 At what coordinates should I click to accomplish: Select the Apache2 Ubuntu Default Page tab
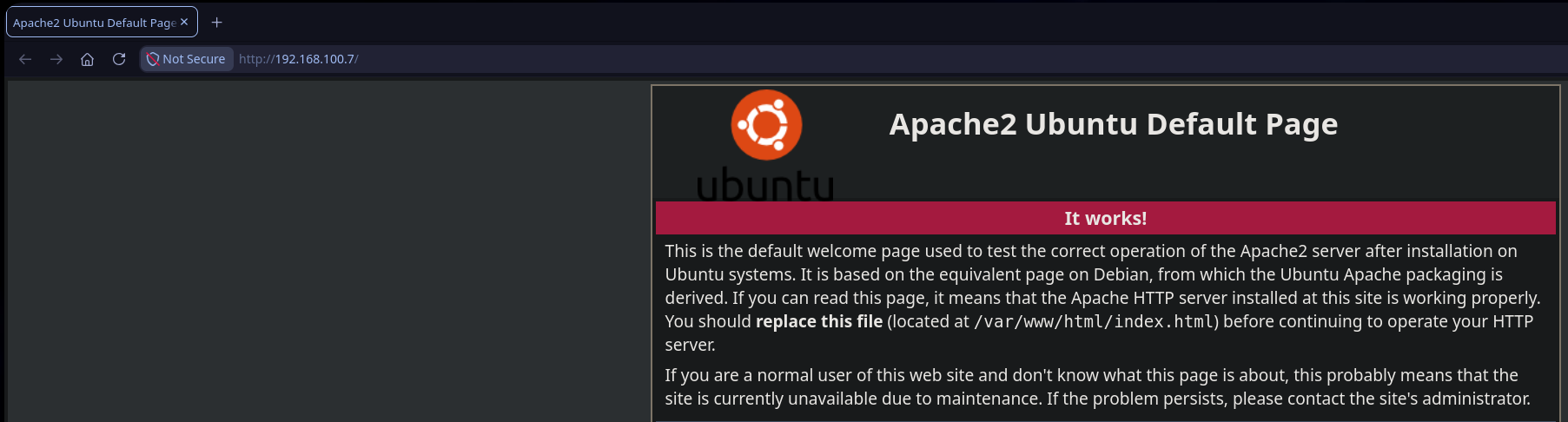pos(102,23)
